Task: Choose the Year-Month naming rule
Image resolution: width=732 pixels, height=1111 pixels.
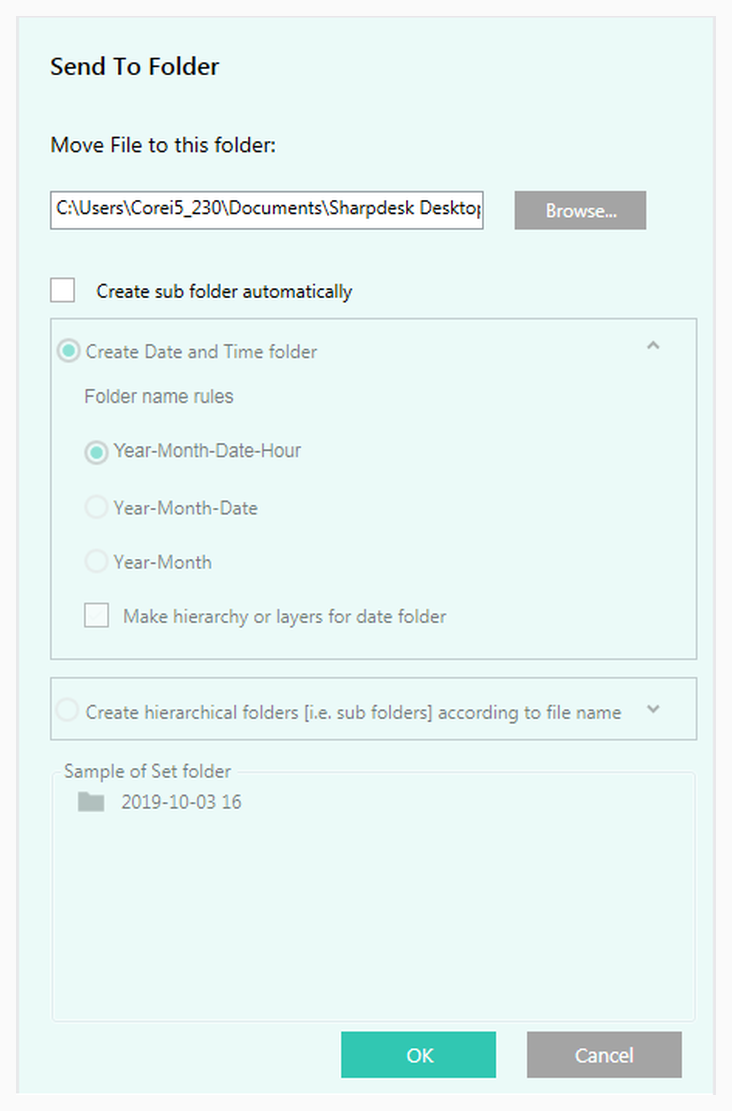Action: click(96, 562)
